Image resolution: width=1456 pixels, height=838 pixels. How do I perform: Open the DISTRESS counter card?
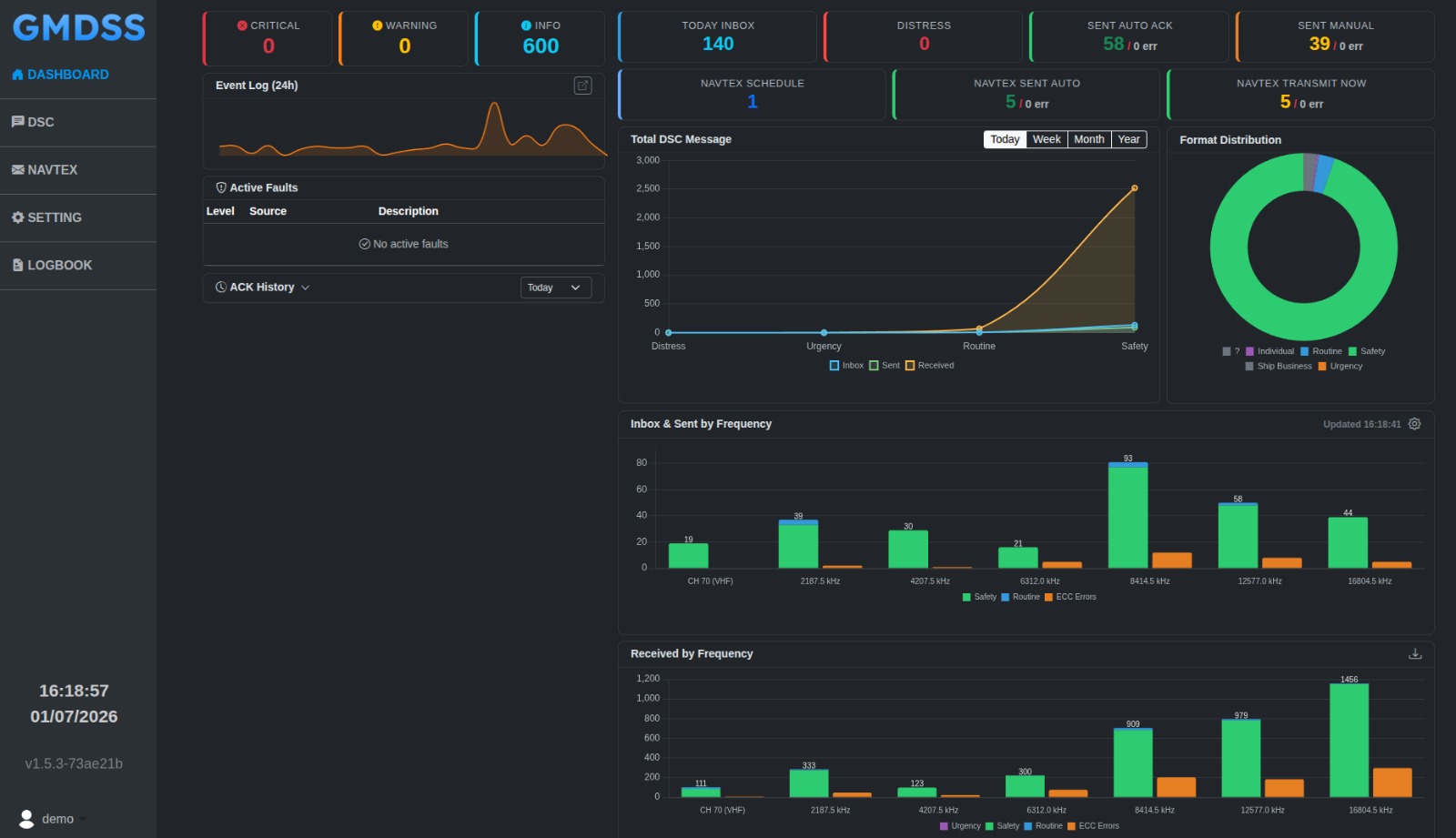click(x=924, y=37)
